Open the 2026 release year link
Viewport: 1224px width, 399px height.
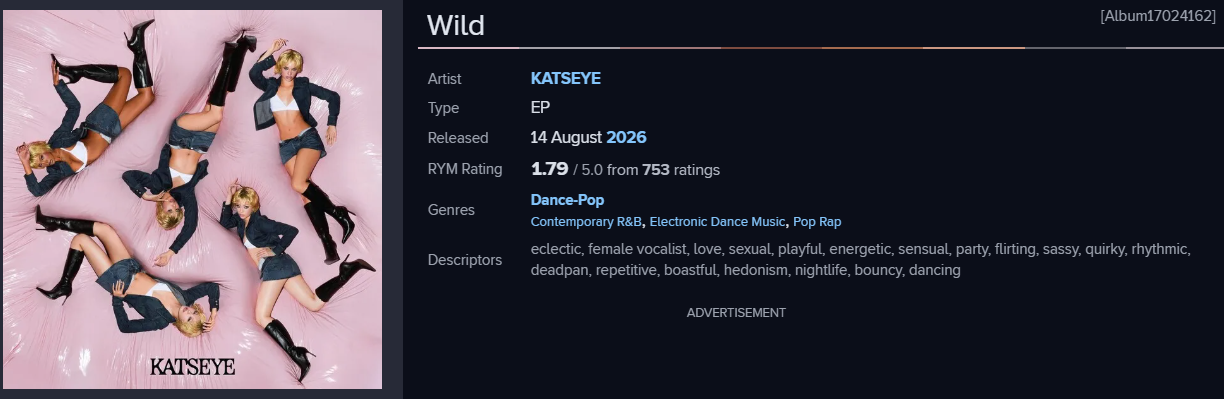tap(626, 137)
